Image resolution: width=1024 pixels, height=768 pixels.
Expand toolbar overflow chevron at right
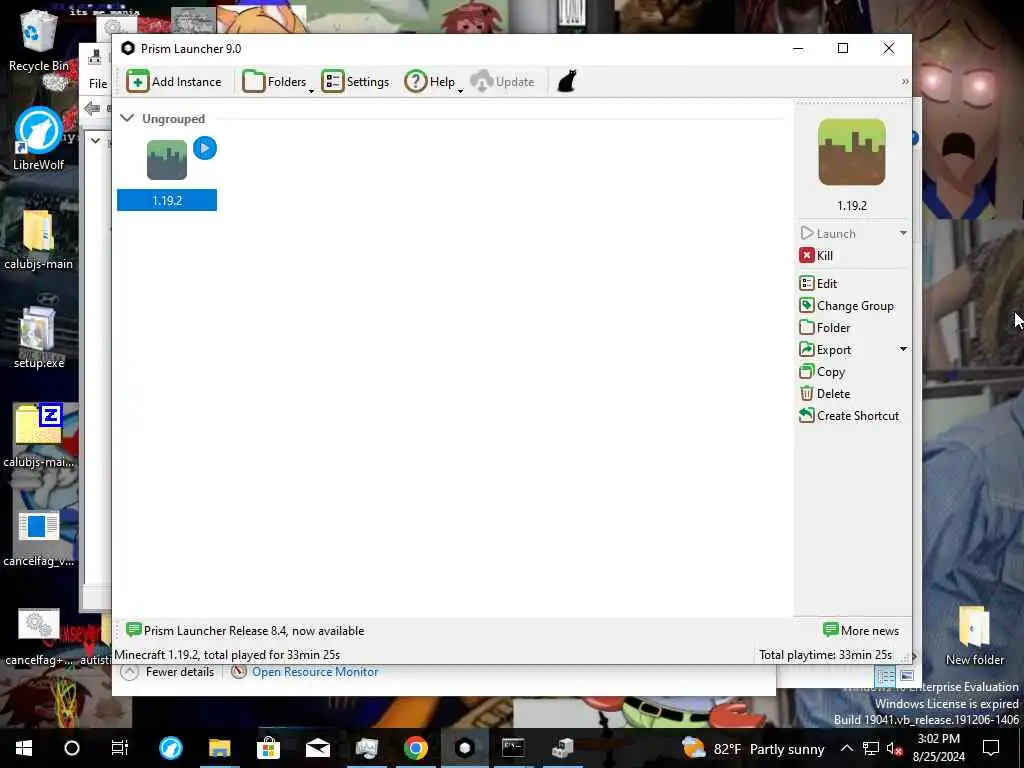(x=904, y=82)
